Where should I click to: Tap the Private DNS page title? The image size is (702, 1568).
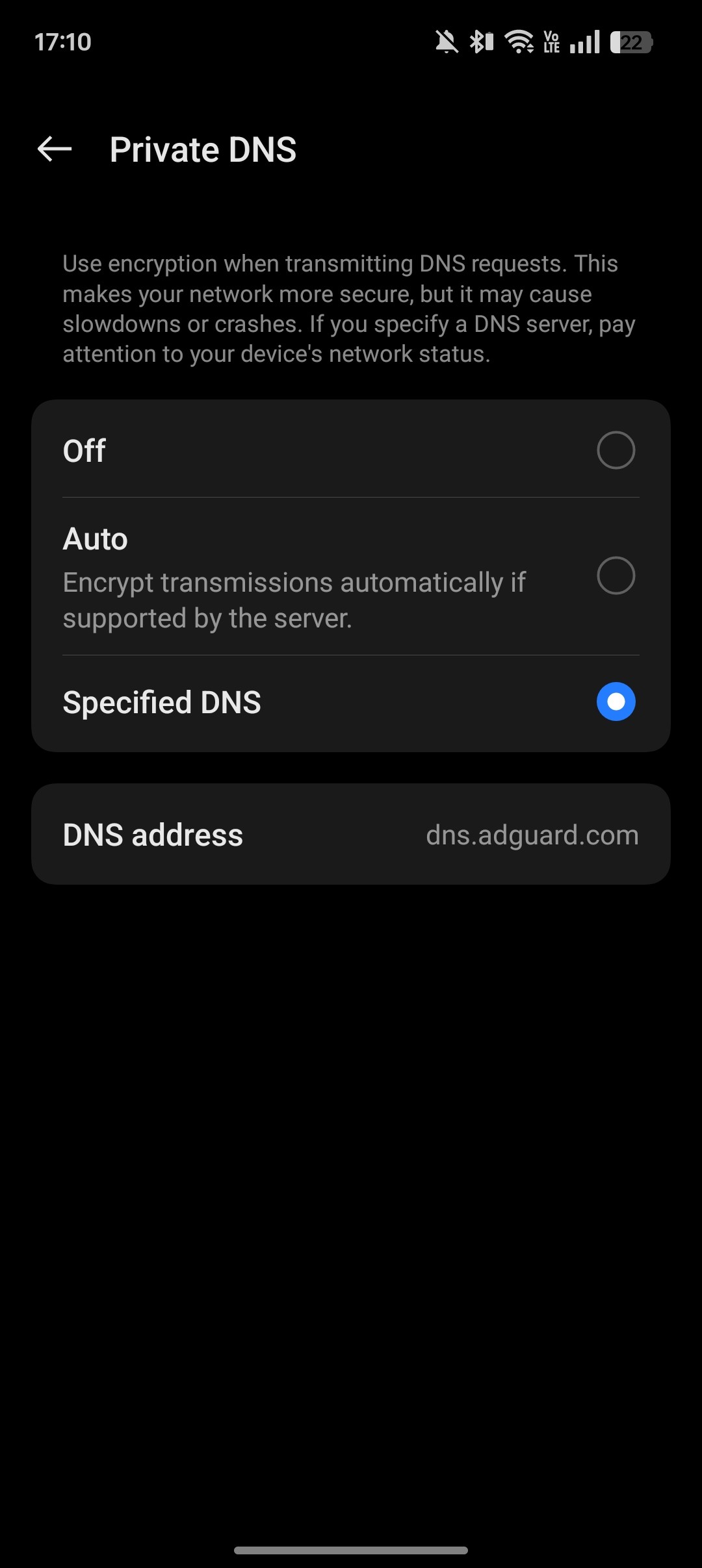pyautogui.click(x=203, y=150)
